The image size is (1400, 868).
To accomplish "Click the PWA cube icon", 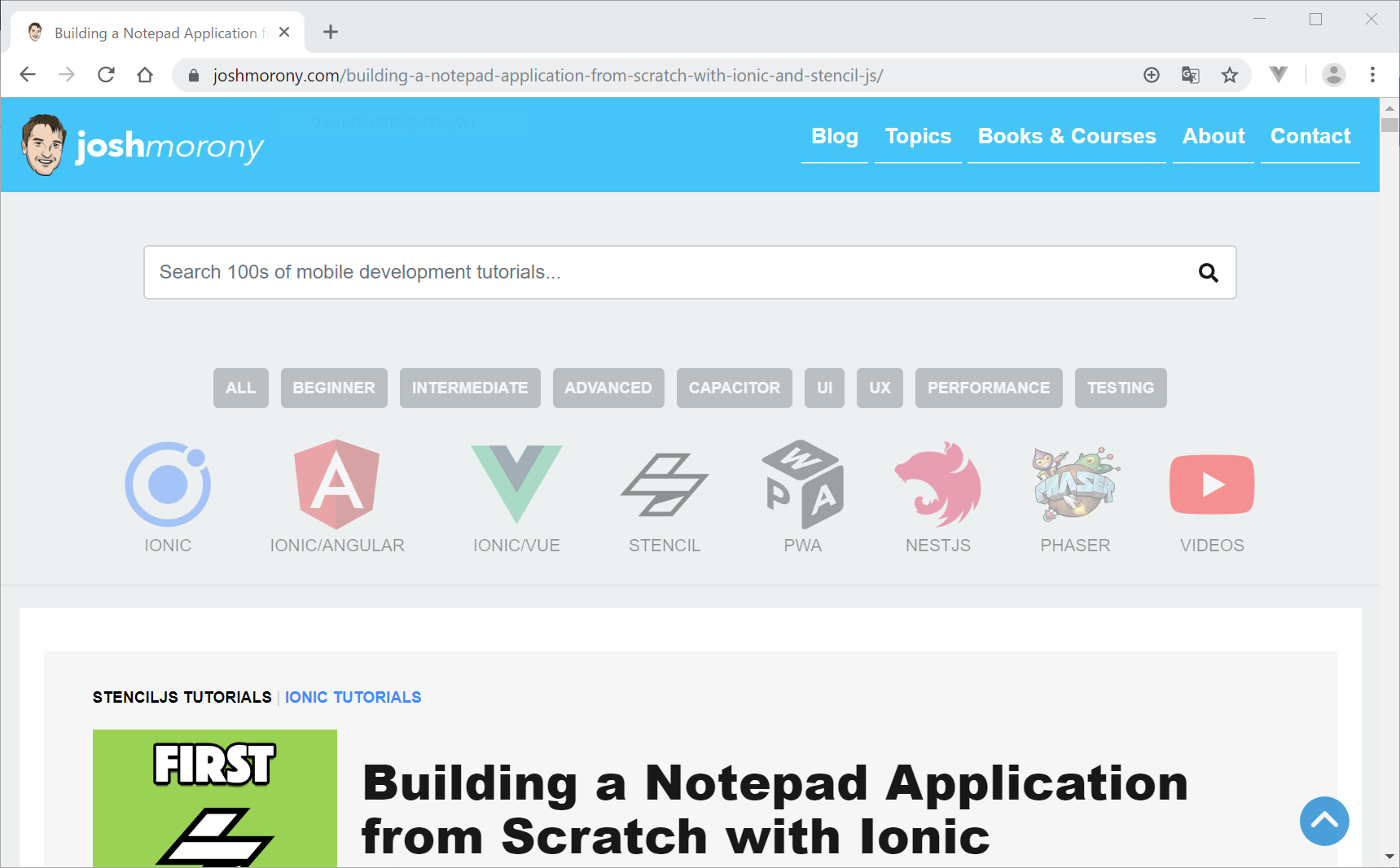I will click(802, 484).
